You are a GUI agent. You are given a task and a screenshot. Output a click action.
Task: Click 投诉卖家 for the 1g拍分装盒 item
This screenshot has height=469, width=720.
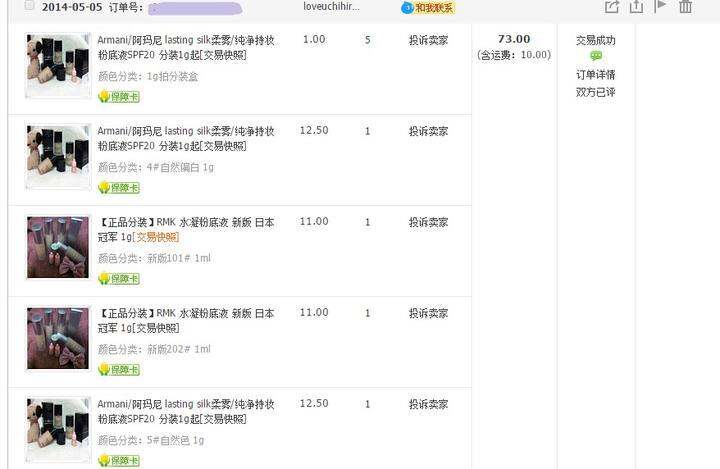[428, 40]
